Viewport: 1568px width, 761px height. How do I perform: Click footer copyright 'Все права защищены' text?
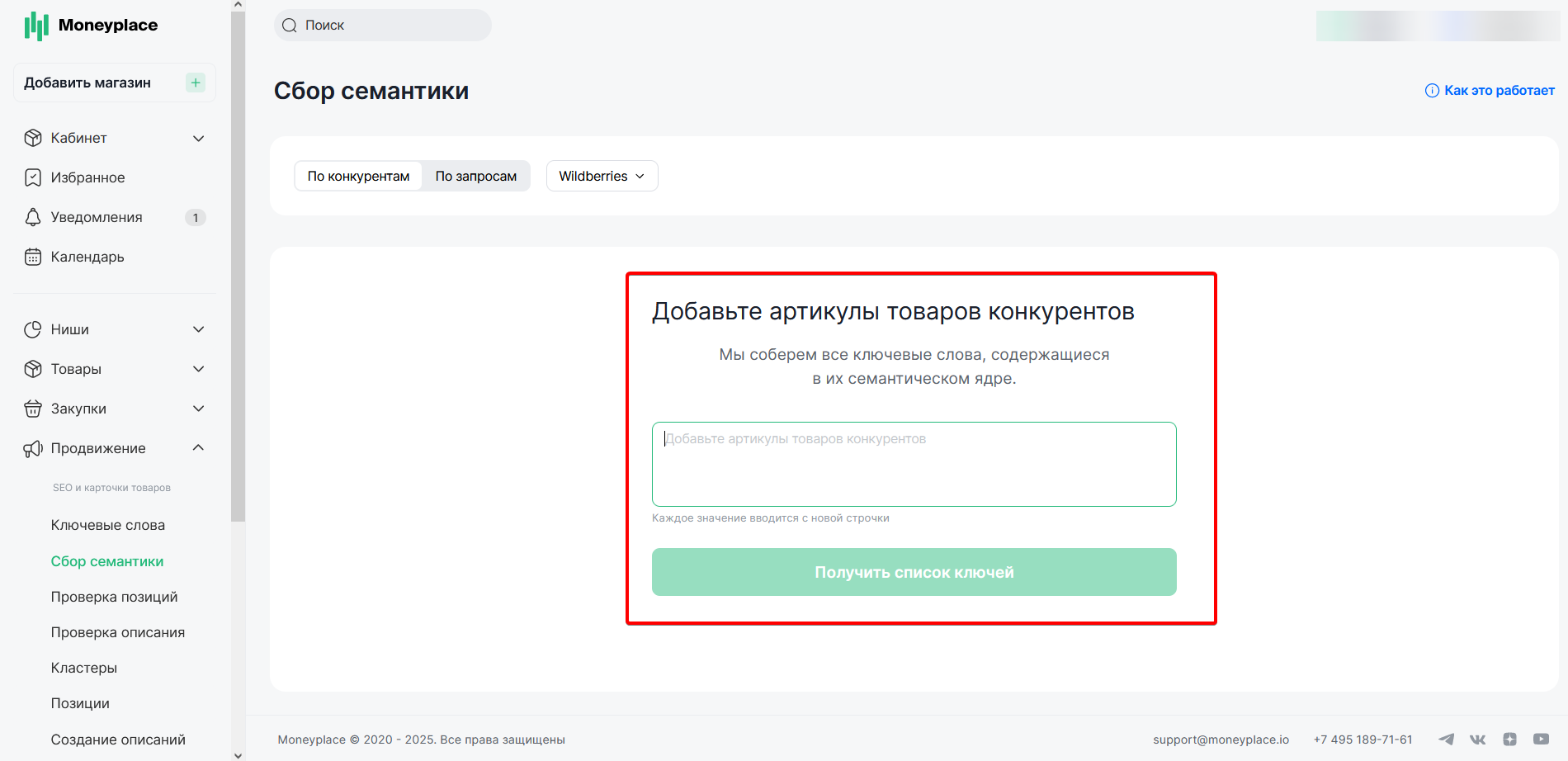pyautogui.click(x=503, y=740)
